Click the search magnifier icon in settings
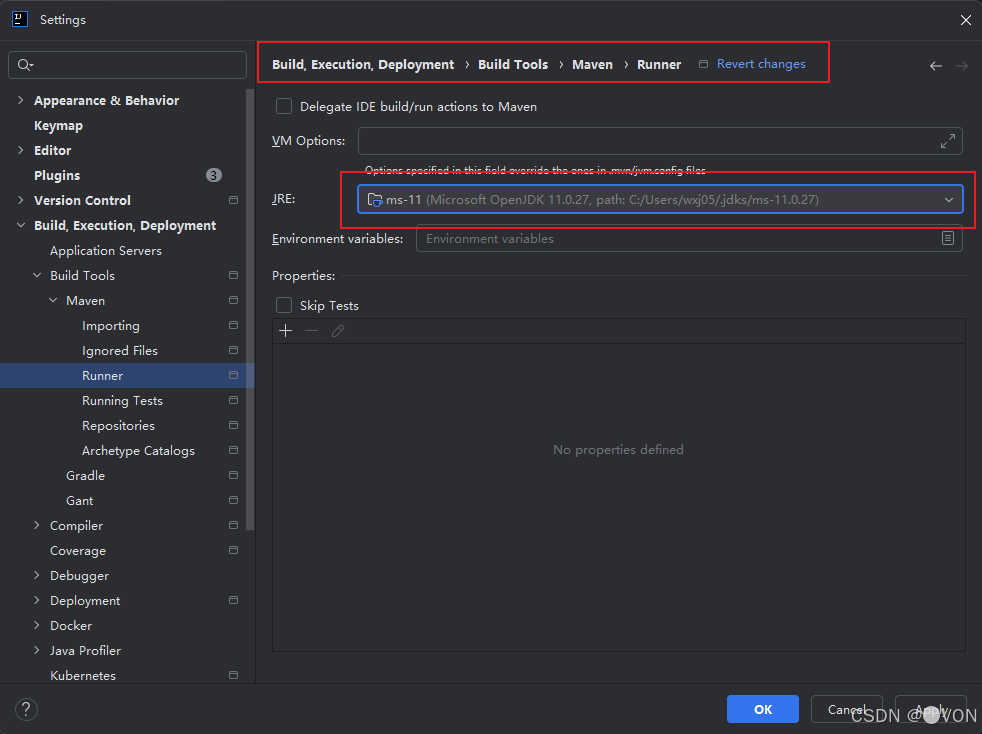982x734 pixels. pos(25,65)
